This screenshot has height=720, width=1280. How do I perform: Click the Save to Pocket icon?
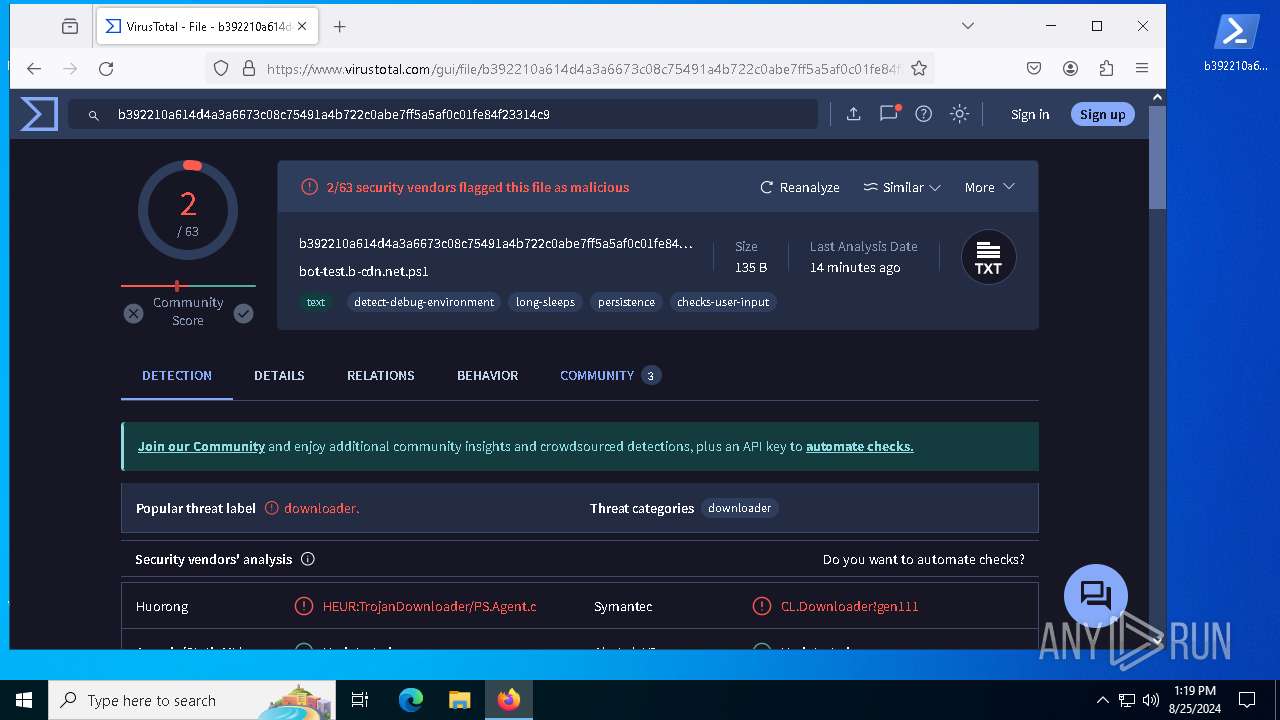pyautogui.click(x=1034, y=68)
